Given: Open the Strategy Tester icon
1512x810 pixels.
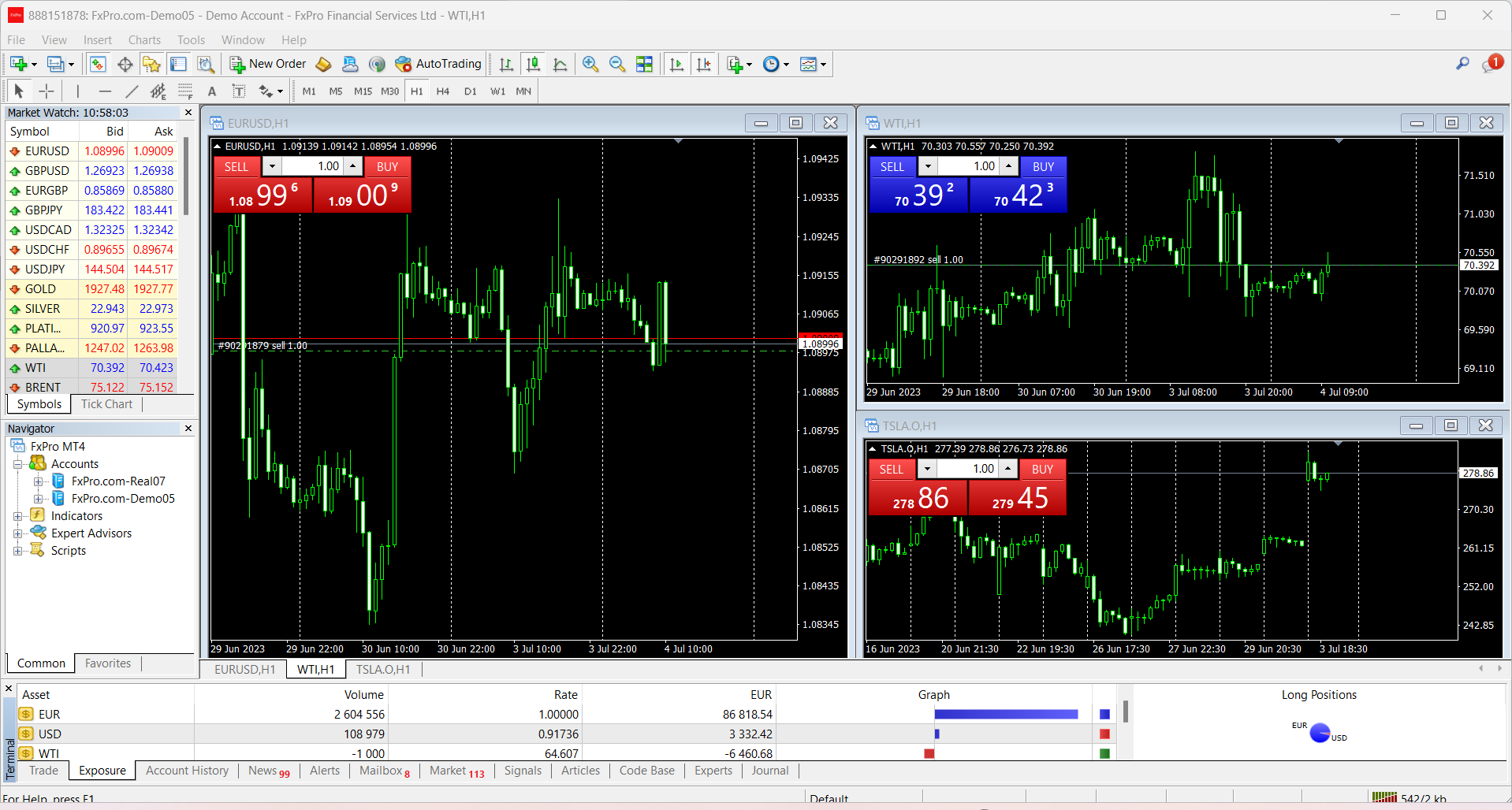Looking at the screenshot, I should point(206,64).
